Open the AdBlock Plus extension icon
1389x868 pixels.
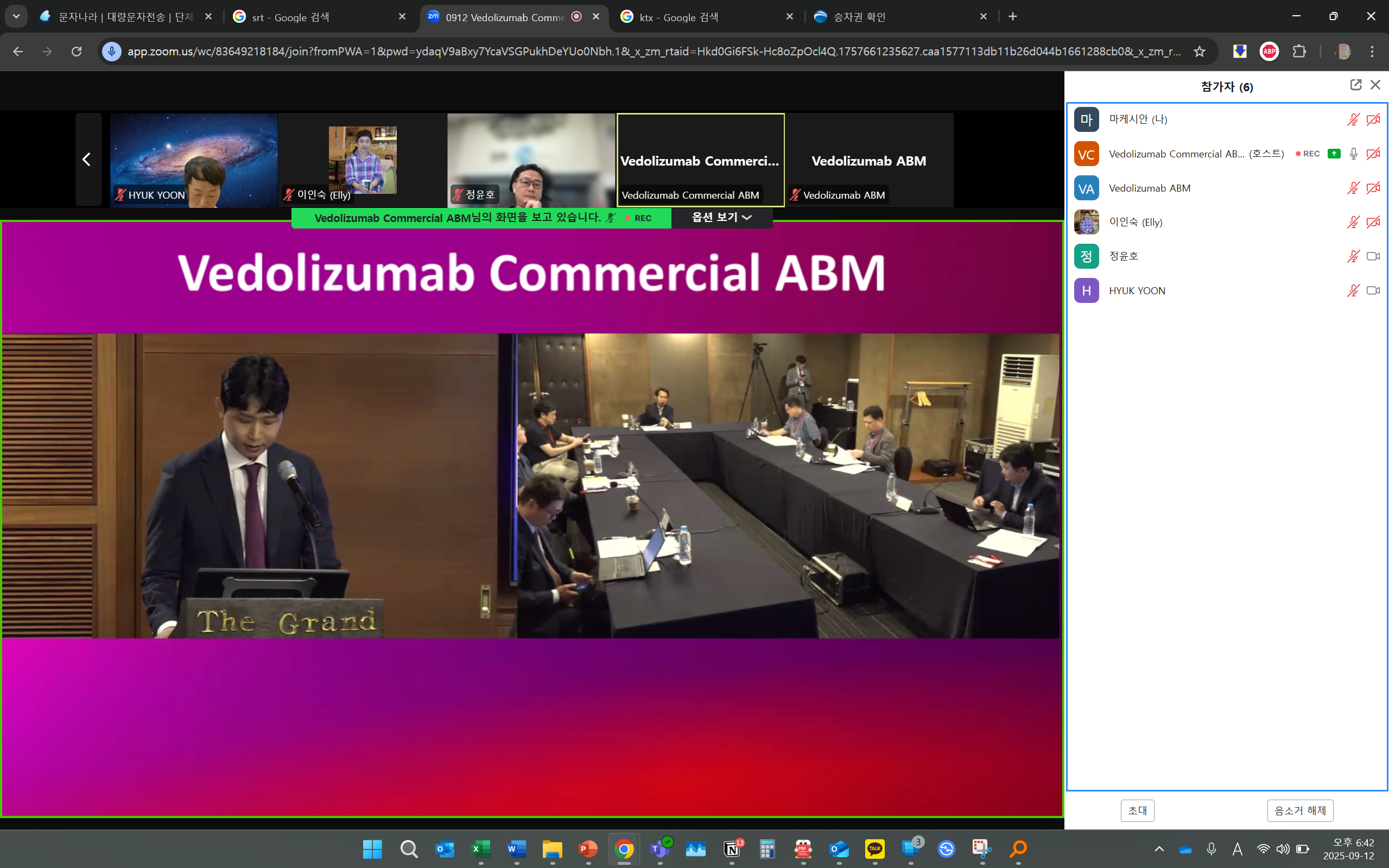pos(1269,52)
